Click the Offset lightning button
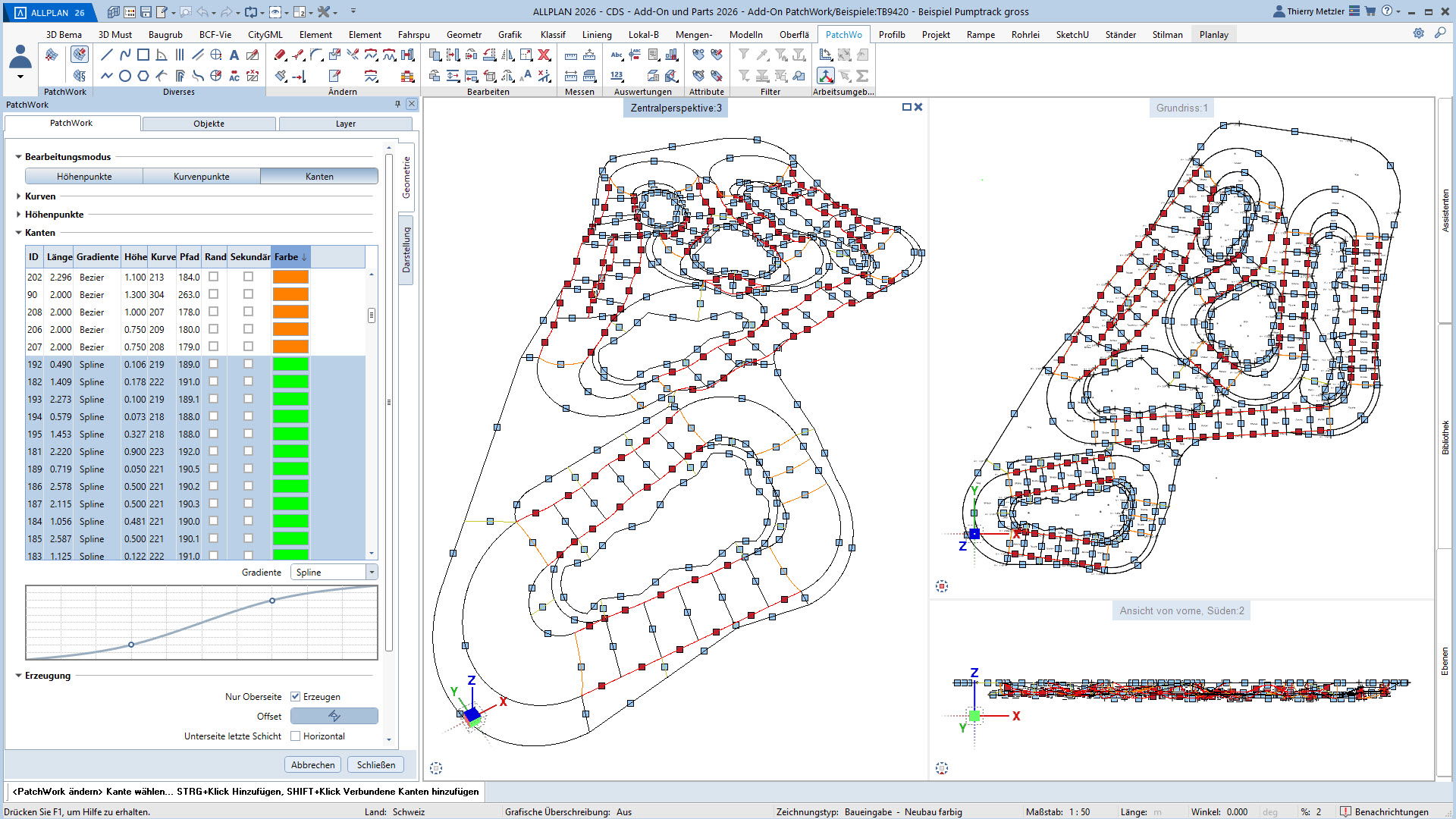Viewport: 1456px width, 819px height. 334,716
